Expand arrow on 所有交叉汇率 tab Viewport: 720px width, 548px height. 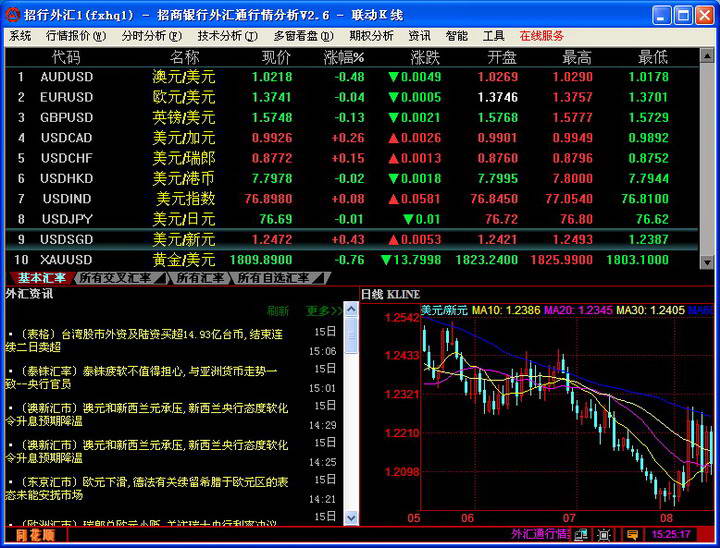click(x=160, y=278)
